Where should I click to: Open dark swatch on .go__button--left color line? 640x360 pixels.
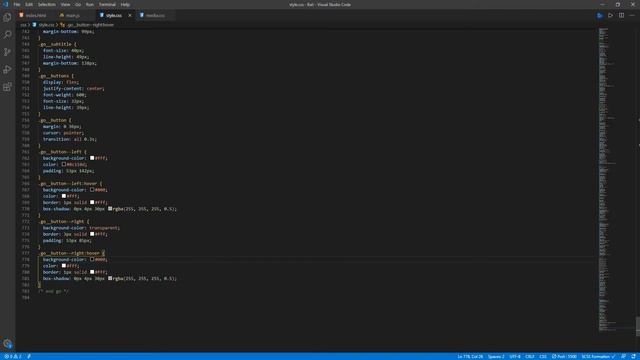[x=64, y=164]
